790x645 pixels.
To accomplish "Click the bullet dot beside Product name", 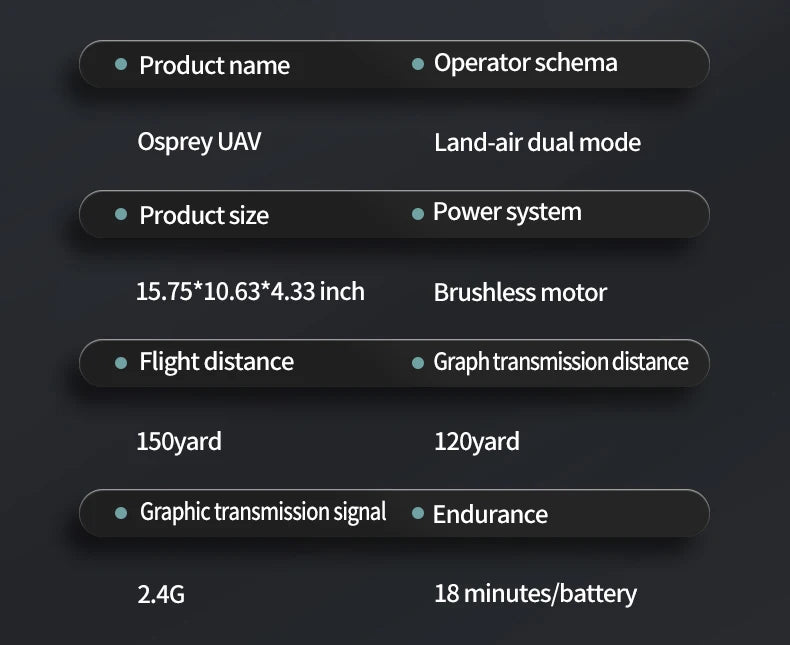I will [x=121, y=64].
